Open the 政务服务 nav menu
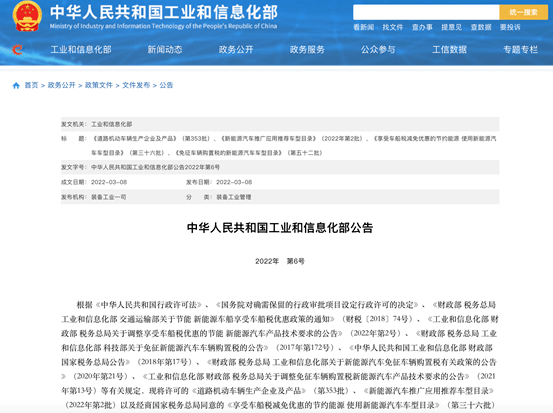 pyautogui.click(x=307, y=50)
